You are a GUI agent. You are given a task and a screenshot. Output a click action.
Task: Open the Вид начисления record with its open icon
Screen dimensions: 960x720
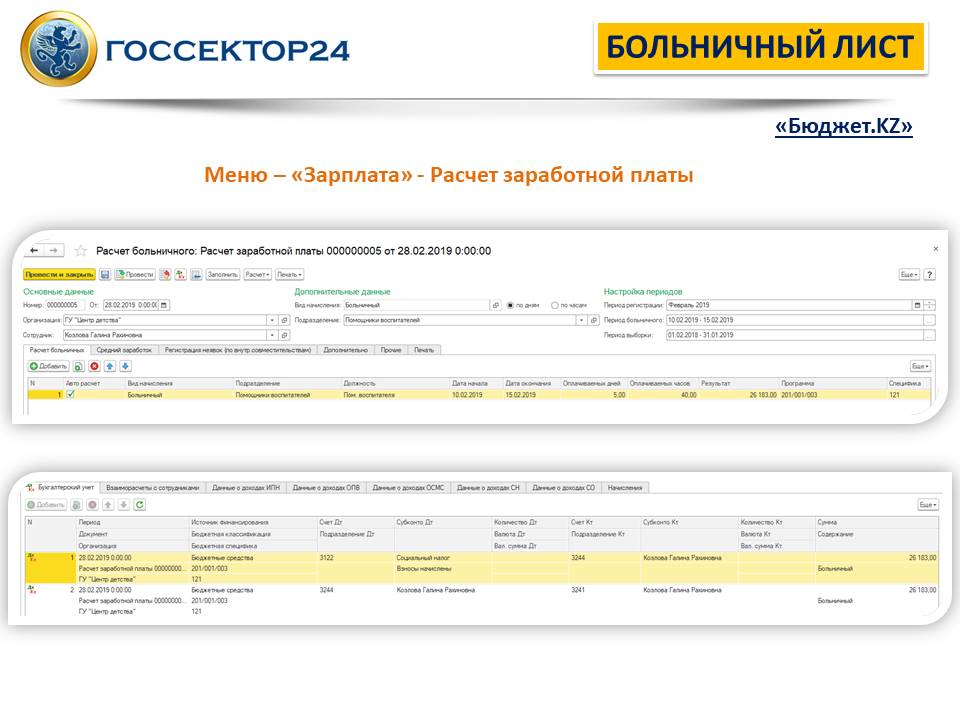pos(496,305)
